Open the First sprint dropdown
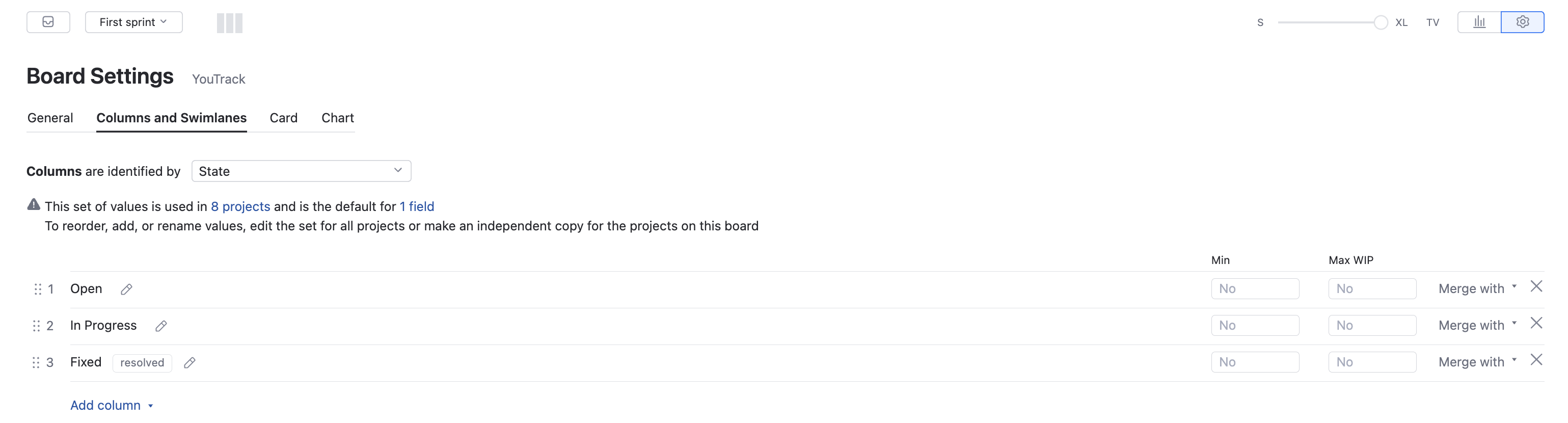This screenshot has height=423, width=1568. coord(133,22)
